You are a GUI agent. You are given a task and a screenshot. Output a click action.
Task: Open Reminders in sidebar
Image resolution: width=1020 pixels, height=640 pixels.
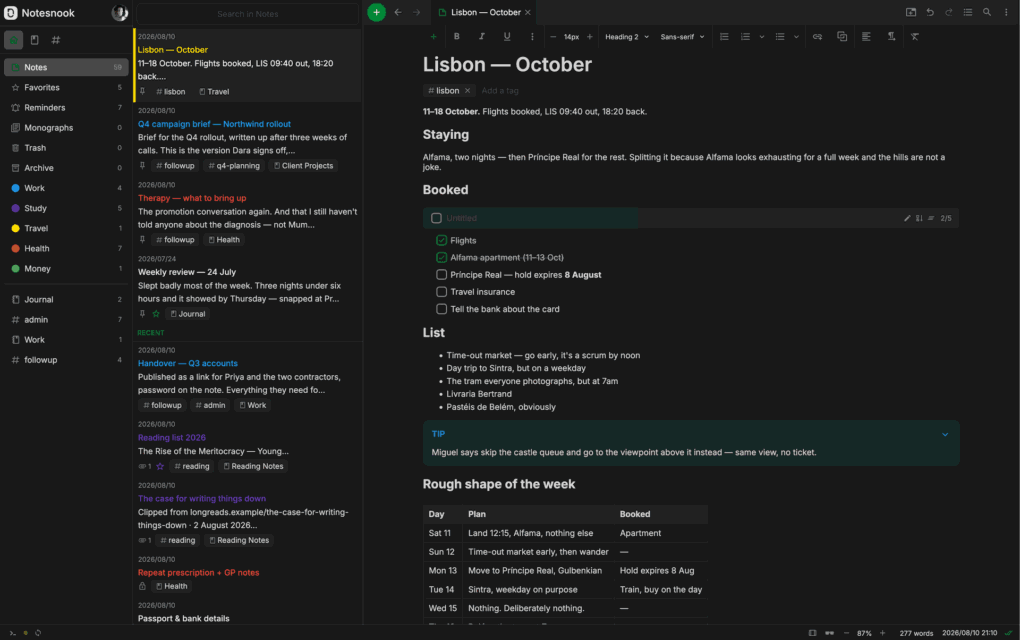coord(66,107)
